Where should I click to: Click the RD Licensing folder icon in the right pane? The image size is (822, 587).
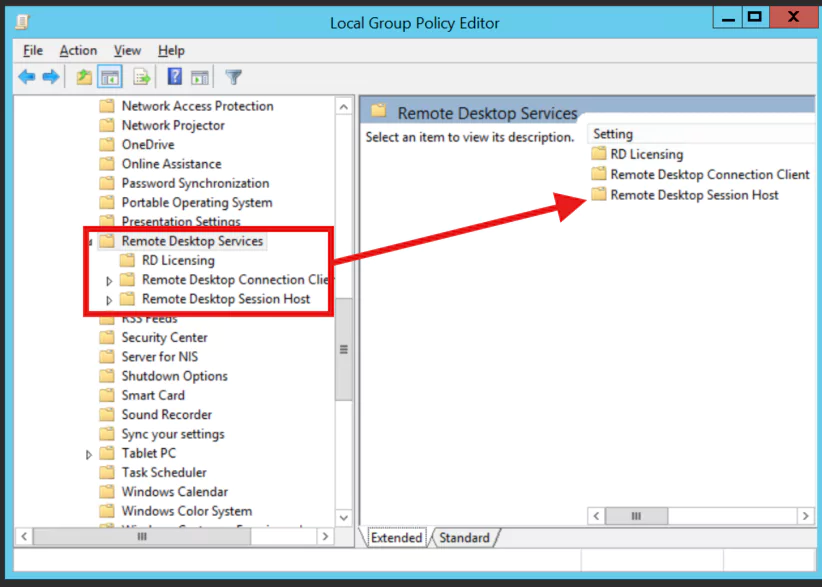pyautogui.click(x=599, y=154)
